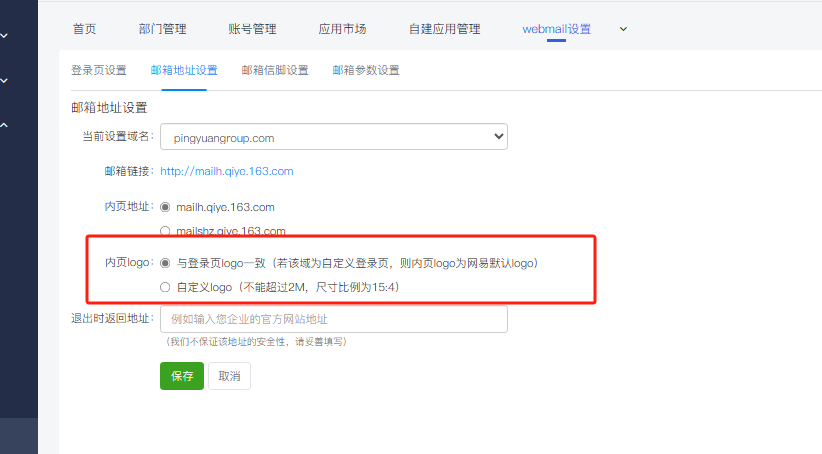Choose 自定义logo radio option
The image size is (822, 454).
tap(165, 287)
